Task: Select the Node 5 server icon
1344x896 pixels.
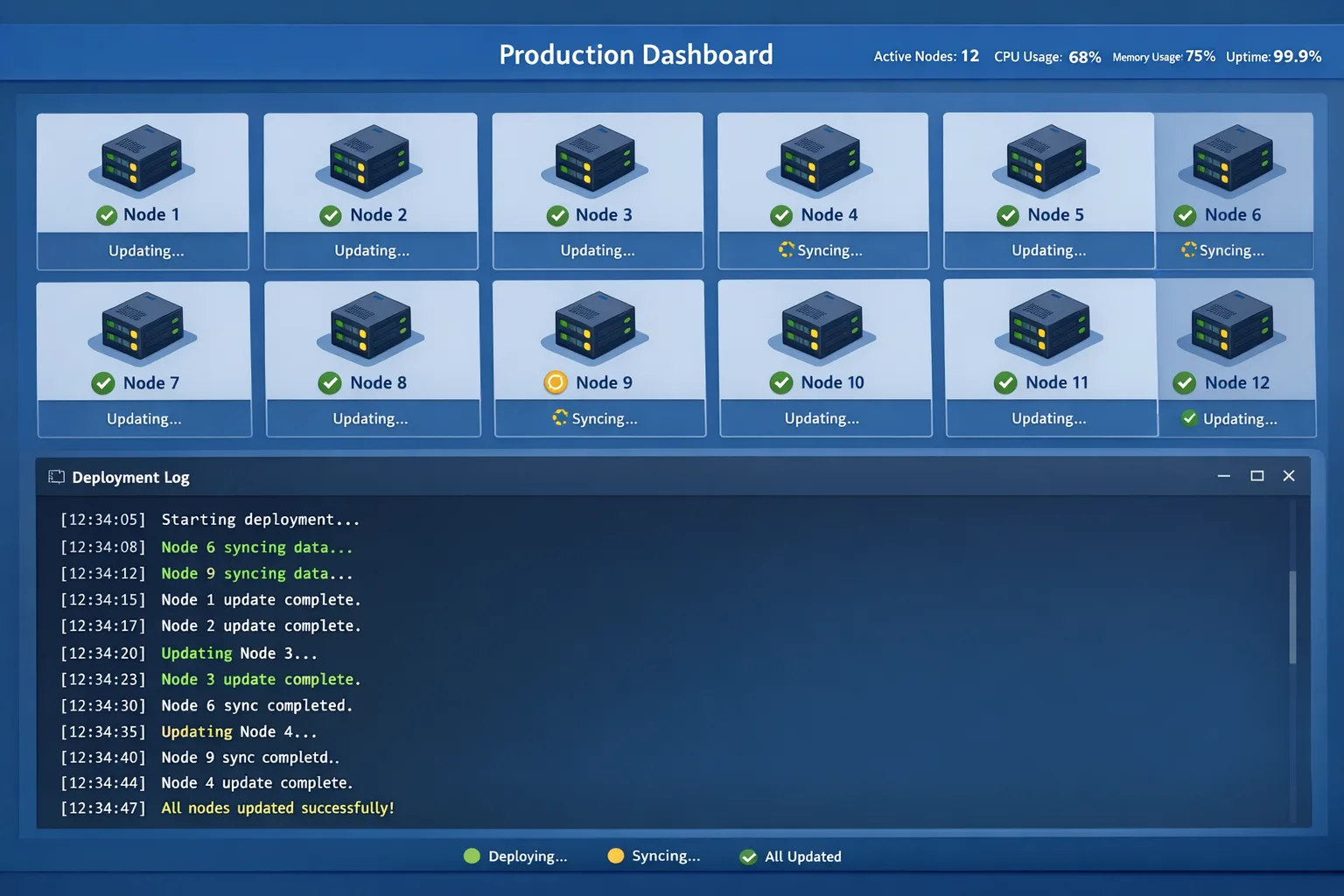Action: click(x=1047, y=157)
